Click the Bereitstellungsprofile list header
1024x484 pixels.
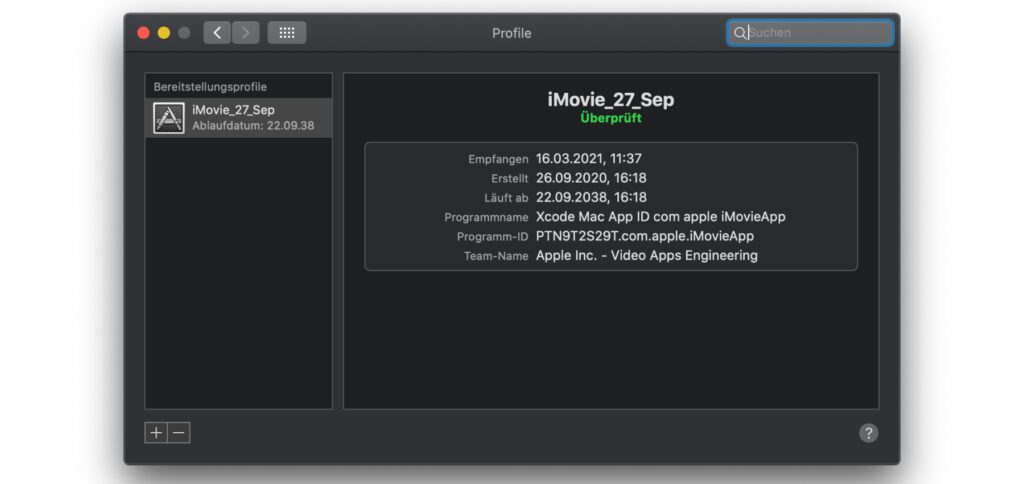click(x=210, y=87)
